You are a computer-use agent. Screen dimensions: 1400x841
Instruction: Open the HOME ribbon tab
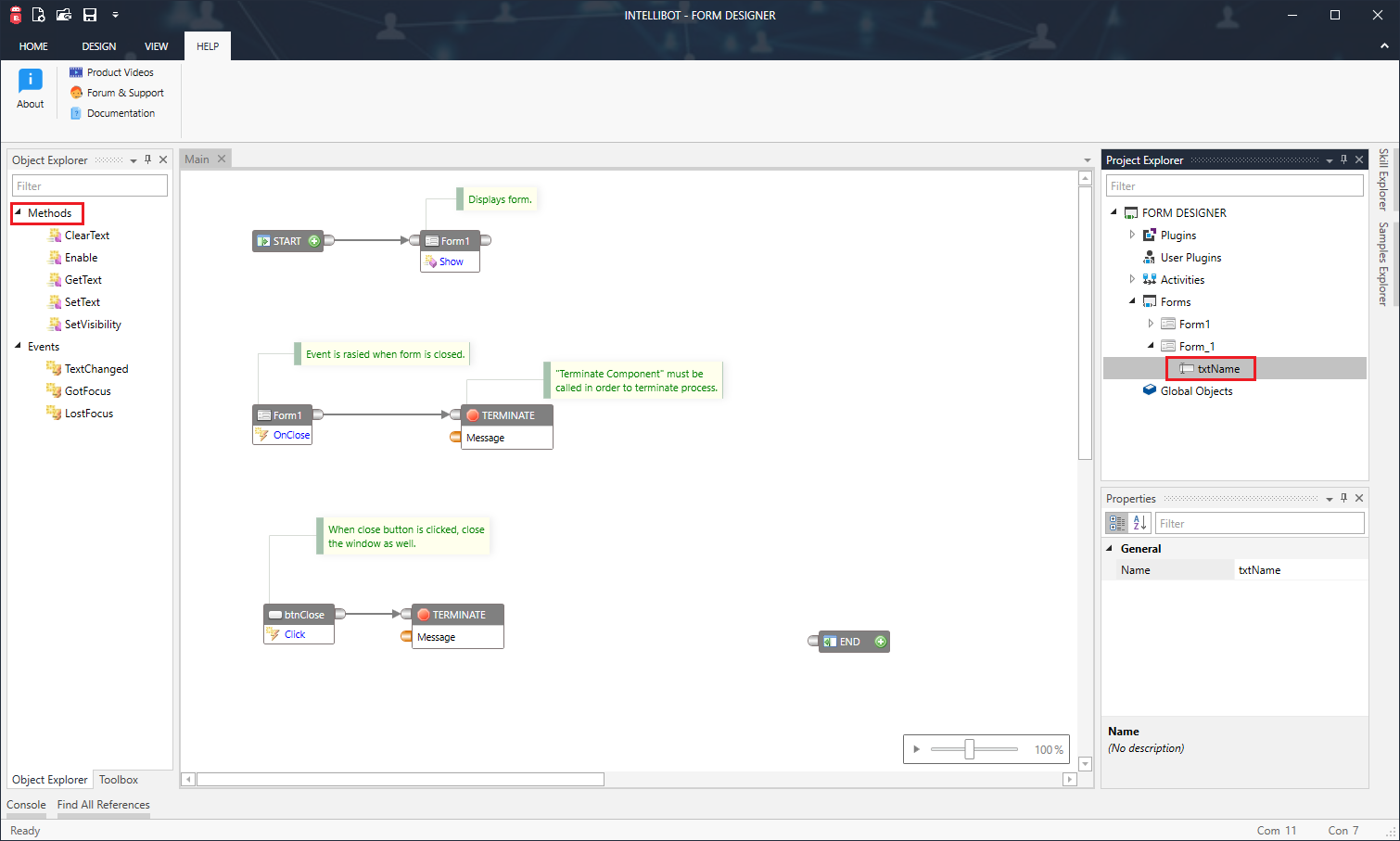(x=33, y=45)
